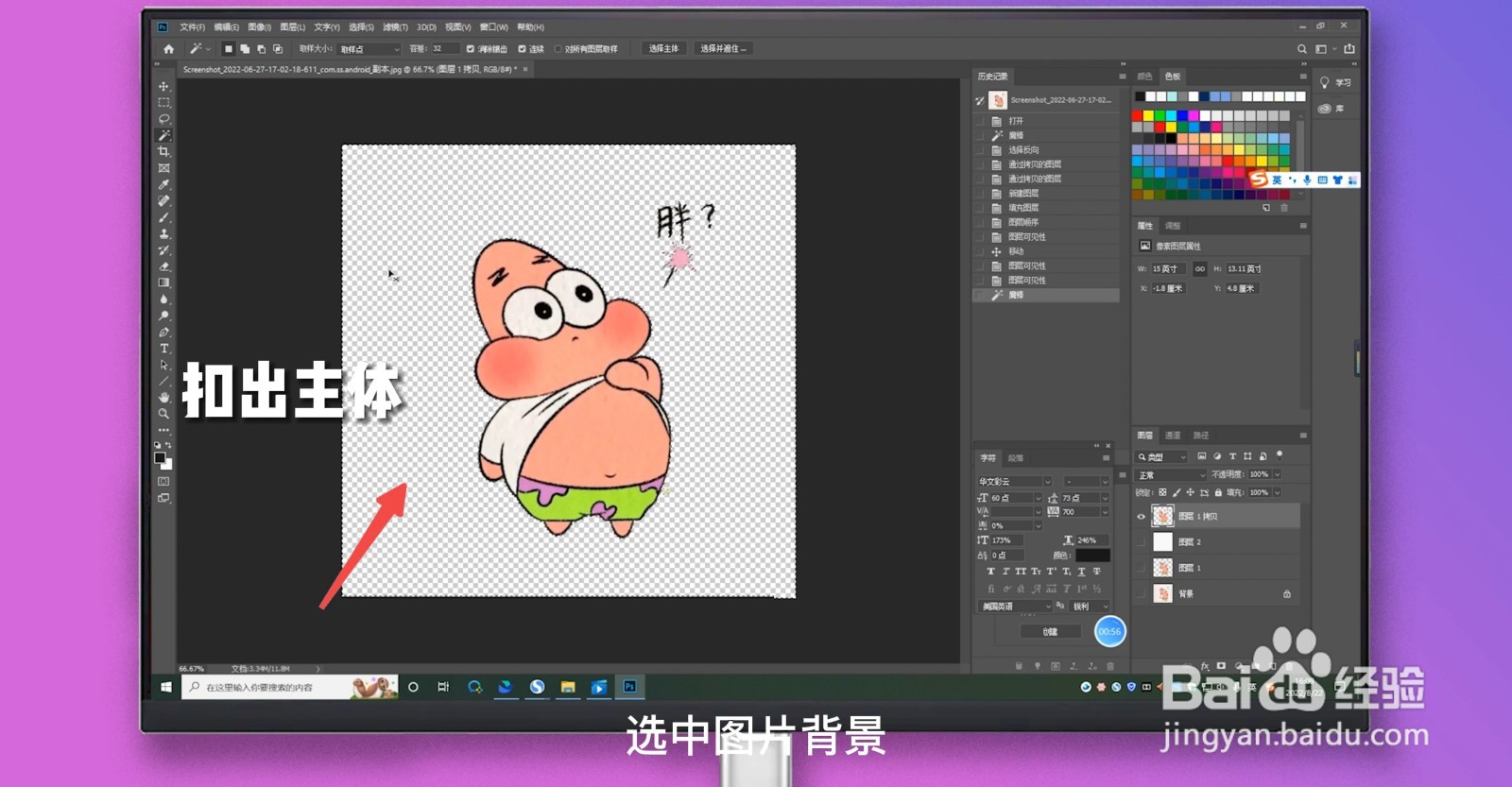Open the 选择(S) menu
The width and height of the screenshot is (1512, 787).
361,27
